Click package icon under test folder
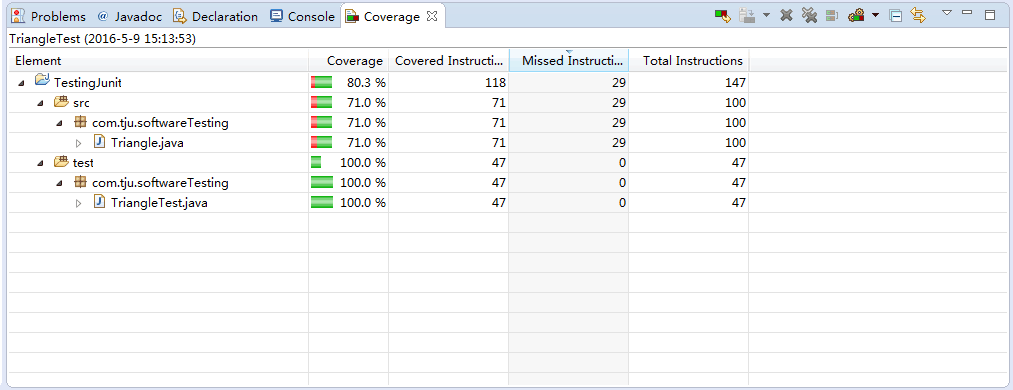Image resolution: width=1013 pixels, height=390 pixels. point(80,182)
